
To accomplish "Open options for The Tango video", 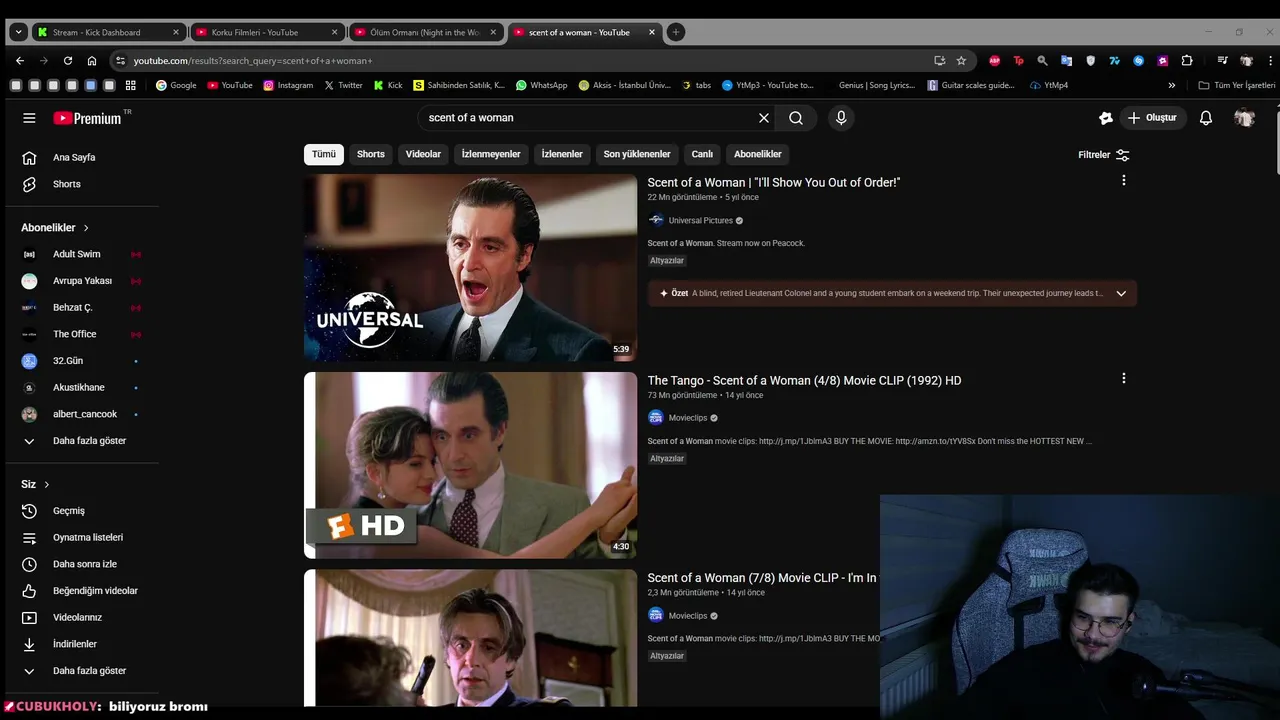I will (1123, 379).
